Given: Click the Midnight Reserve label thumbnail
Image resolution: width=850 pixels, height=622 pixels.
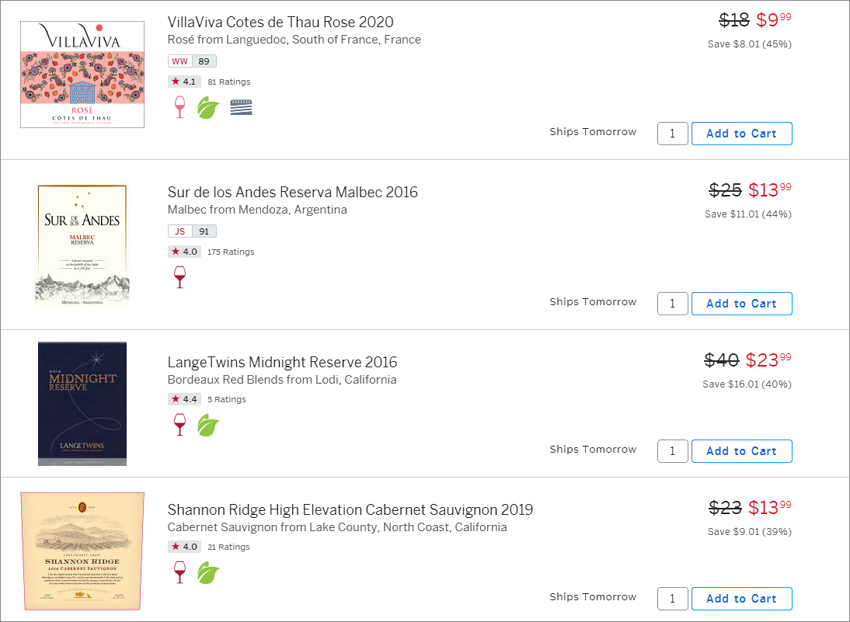Looking at the screenshot, I should pyautogui.click(x=82, y=403).
